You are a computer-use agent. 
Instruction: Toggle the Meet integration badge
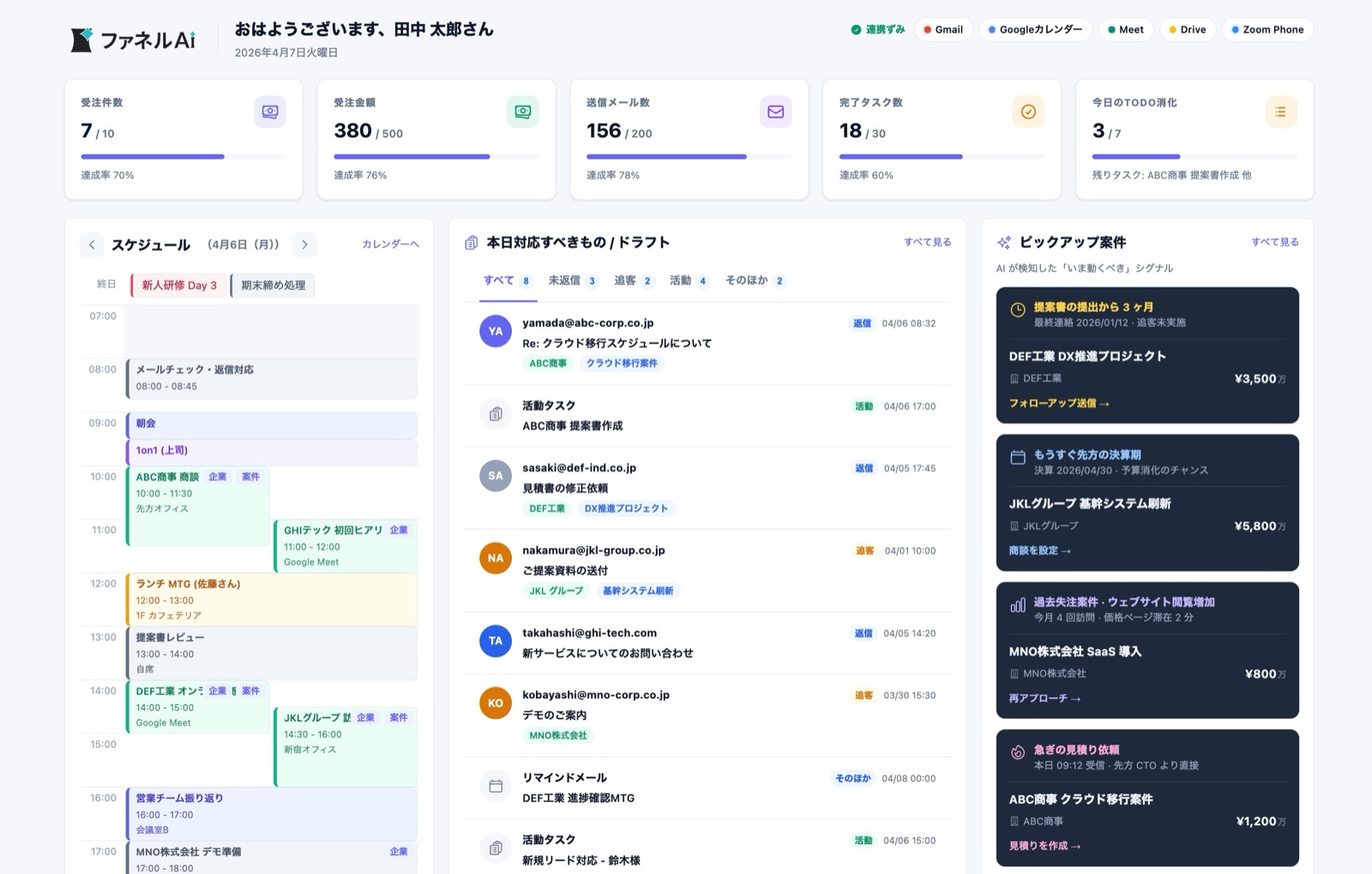1125,28
